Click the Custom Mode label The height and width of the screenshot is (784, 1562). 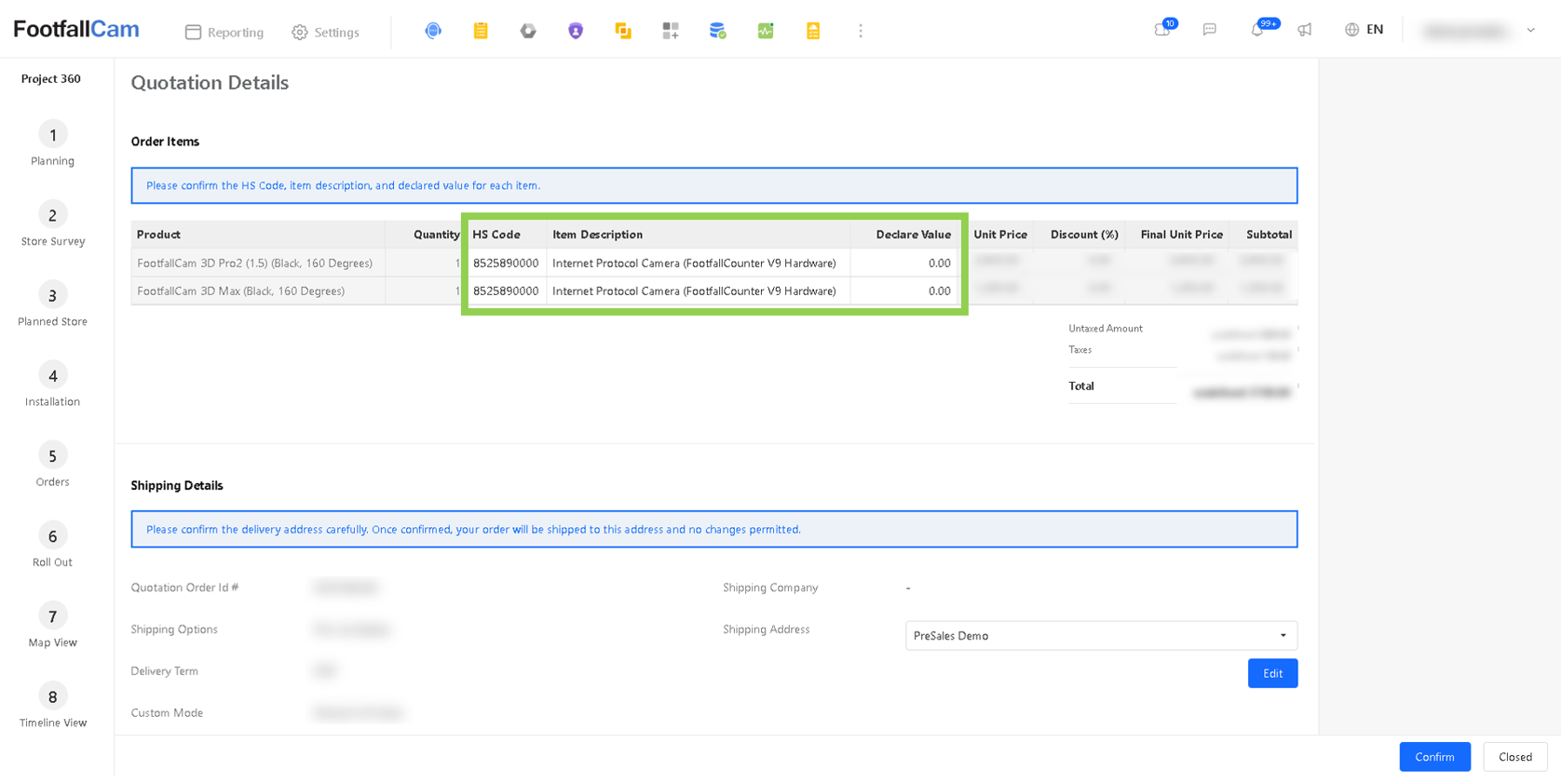(x=167, y=713)
